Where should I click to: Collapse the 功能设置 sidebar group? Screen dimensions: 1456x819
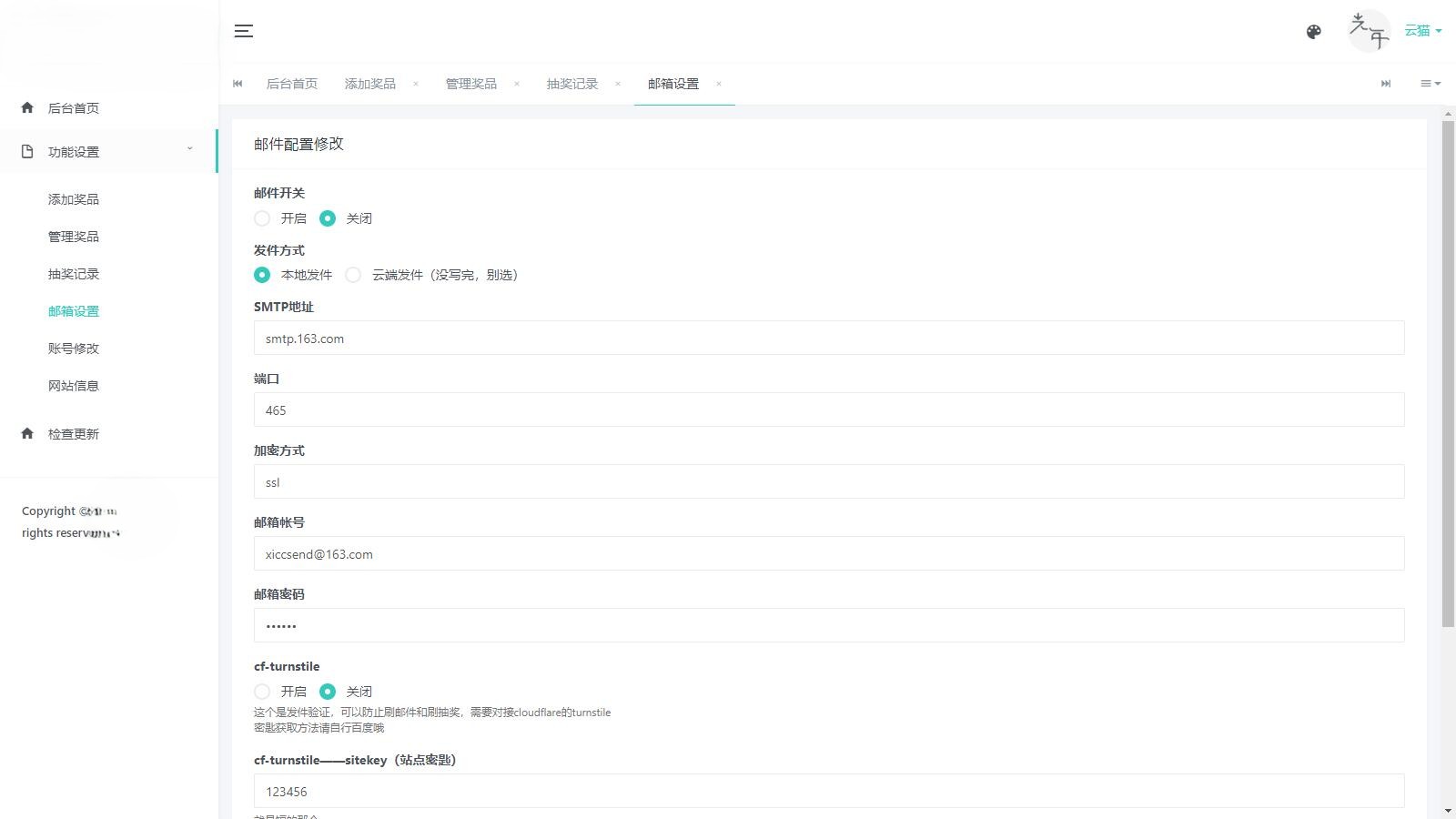pos(109,151)
